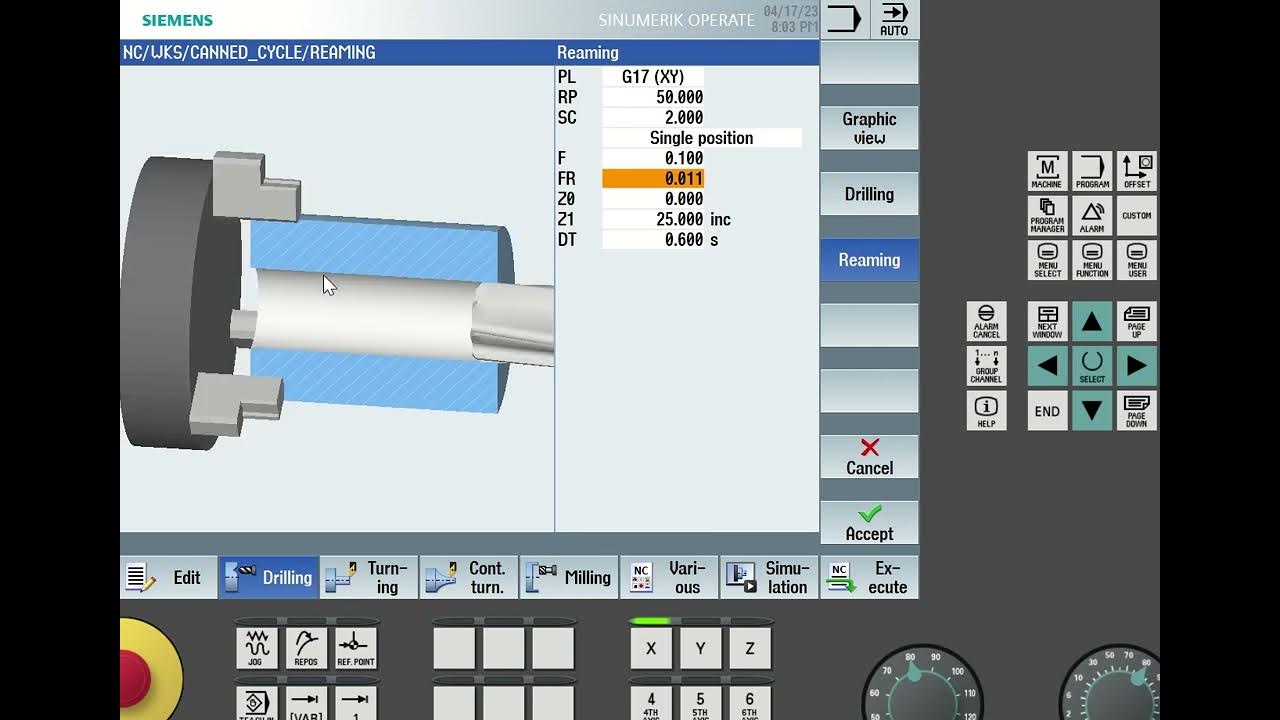Open the Various softkey
The height and width of the screenshot is (720, 1280).
pos(669,577)
